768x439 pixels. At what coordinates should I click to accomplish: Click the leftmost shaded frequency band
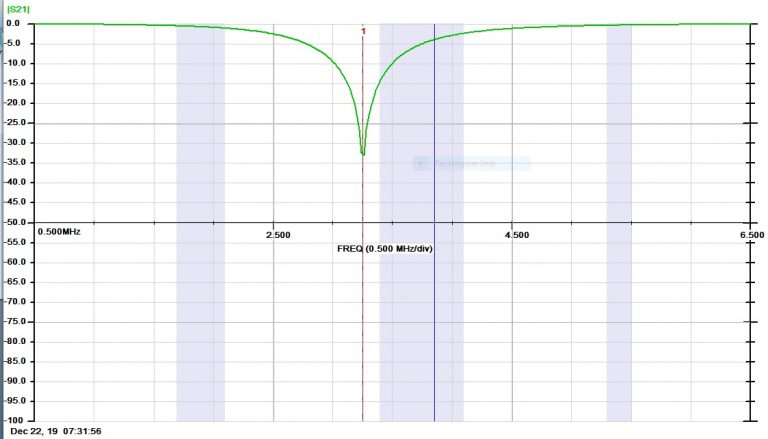pos(200,300)
